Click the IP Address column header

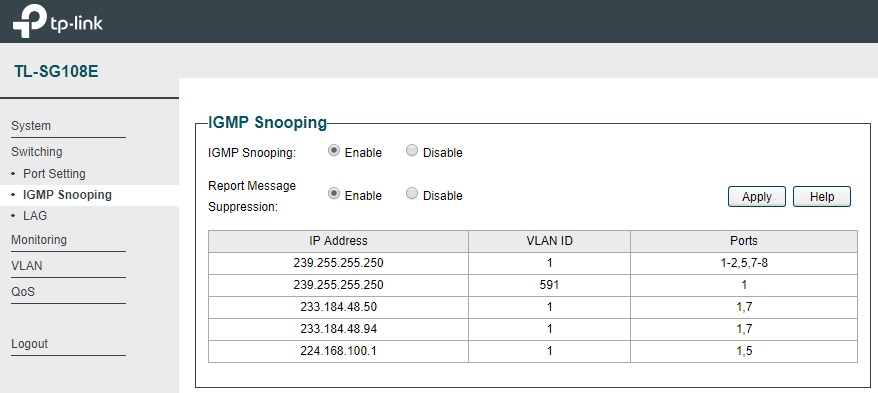pos(338,241)
